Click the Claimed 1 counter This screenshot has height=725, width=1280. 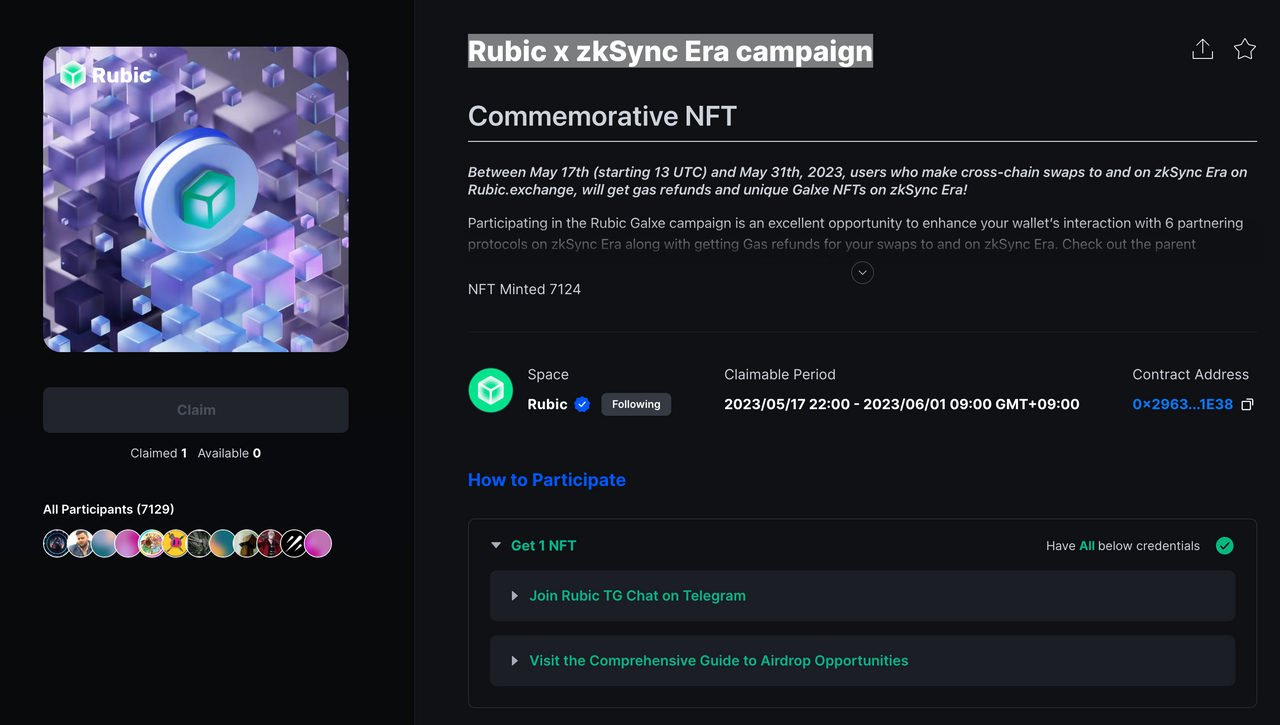pyautogui.click(x=159, y=453)
